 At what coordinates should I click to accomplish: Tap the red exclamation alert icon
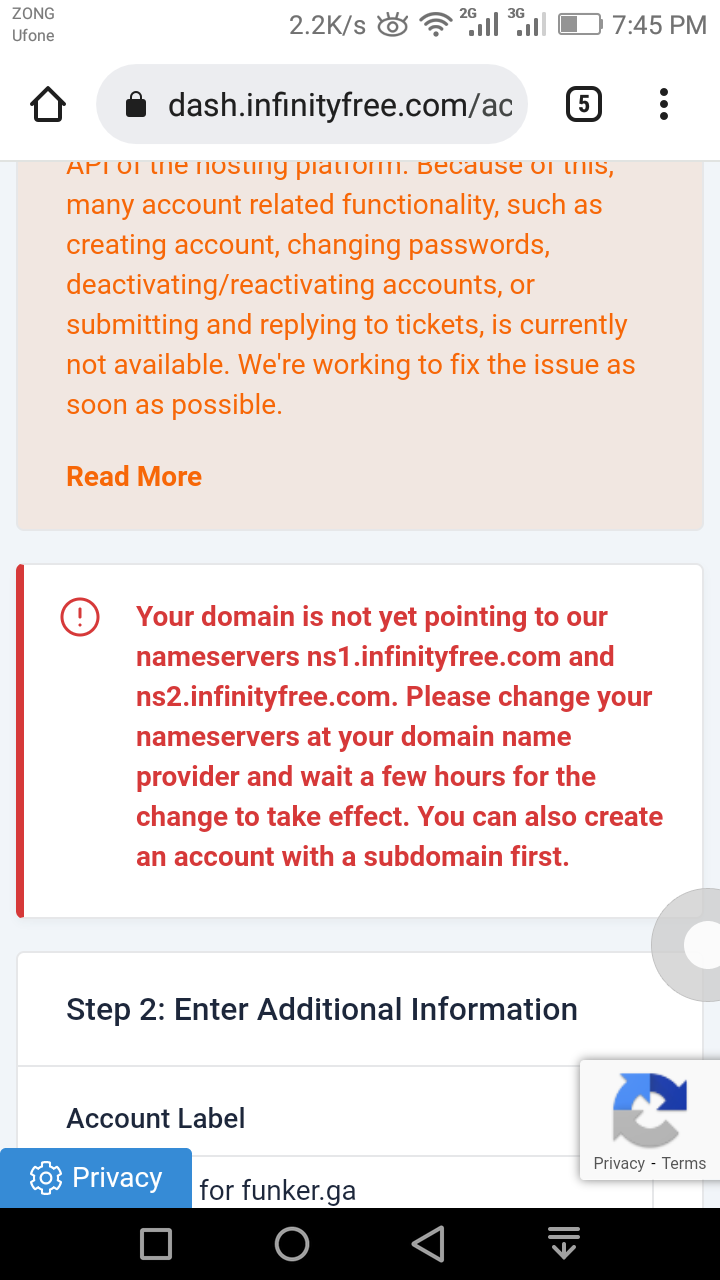tap(80, 617)
